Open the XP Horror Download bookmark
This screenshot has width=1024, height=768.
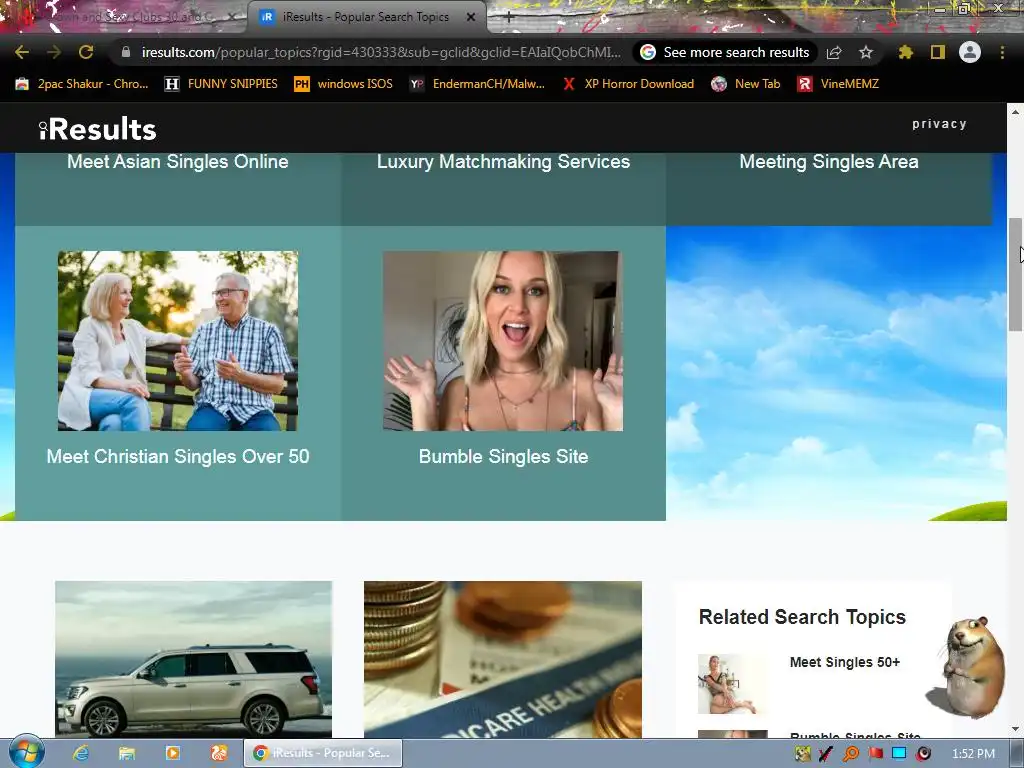pyautogui.click(x=628, y=84)
